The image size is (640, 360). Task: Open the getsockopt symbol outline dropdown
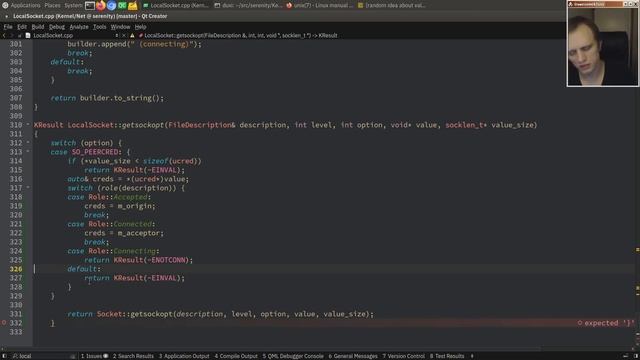241,36
